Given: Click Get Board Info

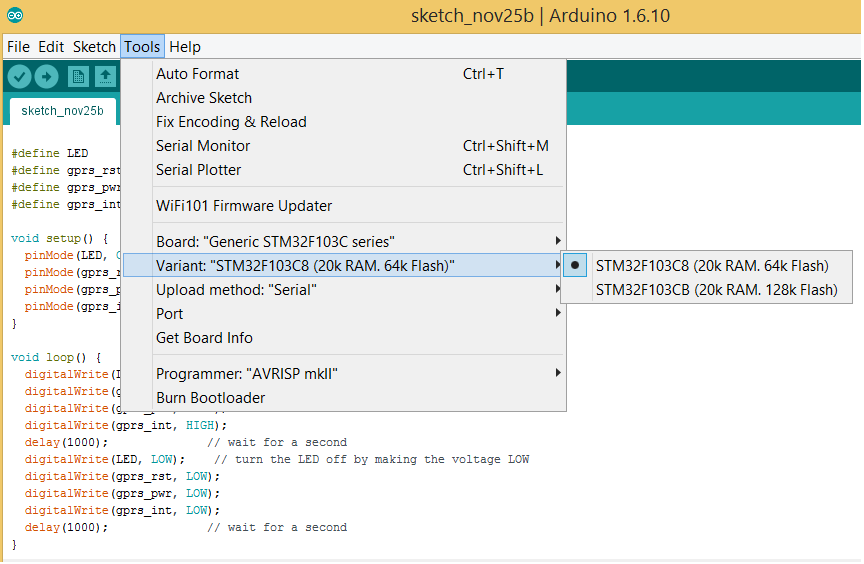Looking at the screenshot, I should [x=344, y=338].
